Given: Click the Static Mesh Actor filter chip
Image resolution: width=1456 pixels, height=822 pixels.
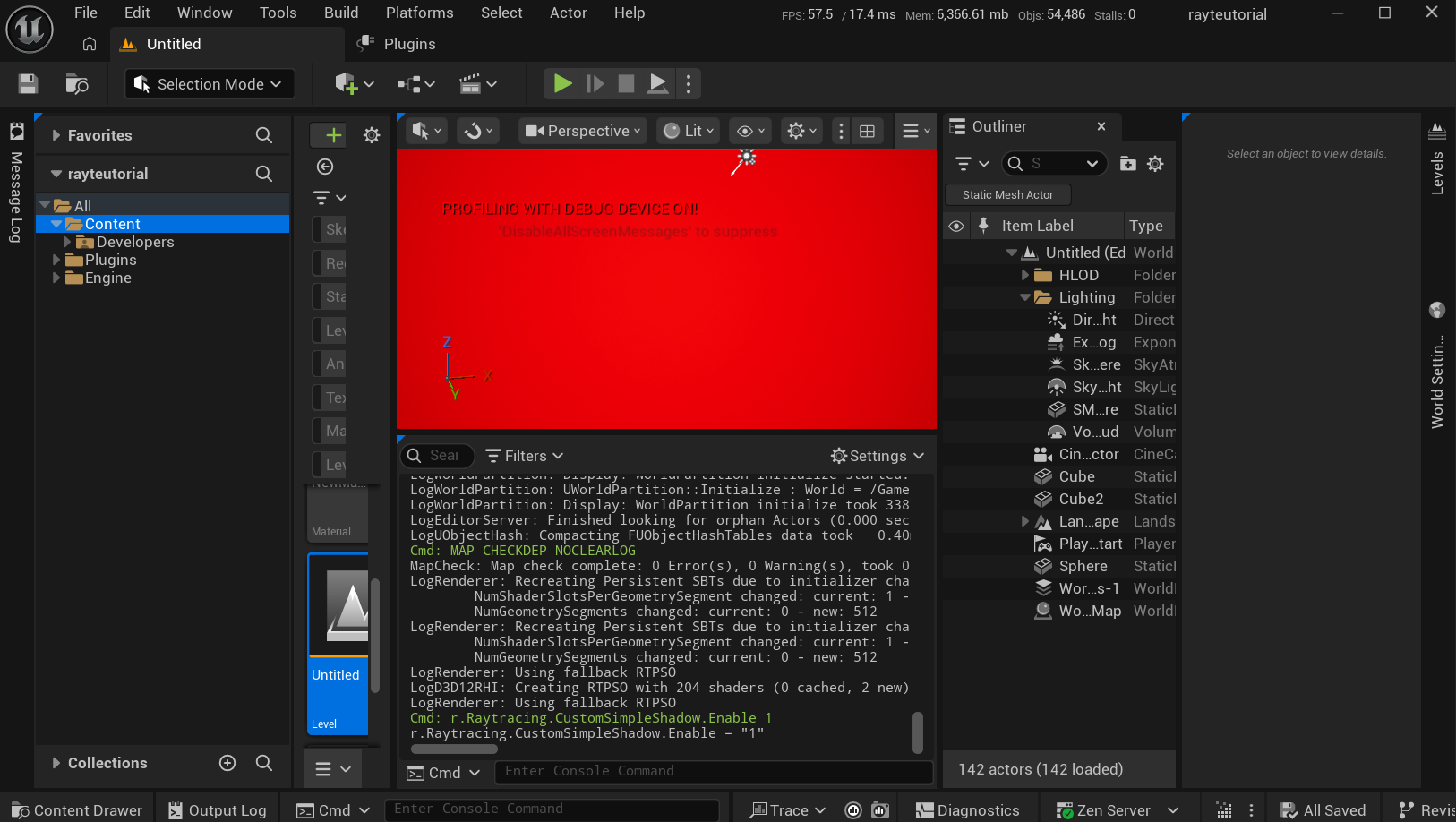Looking at the screenshot, I should (1007, 195).
